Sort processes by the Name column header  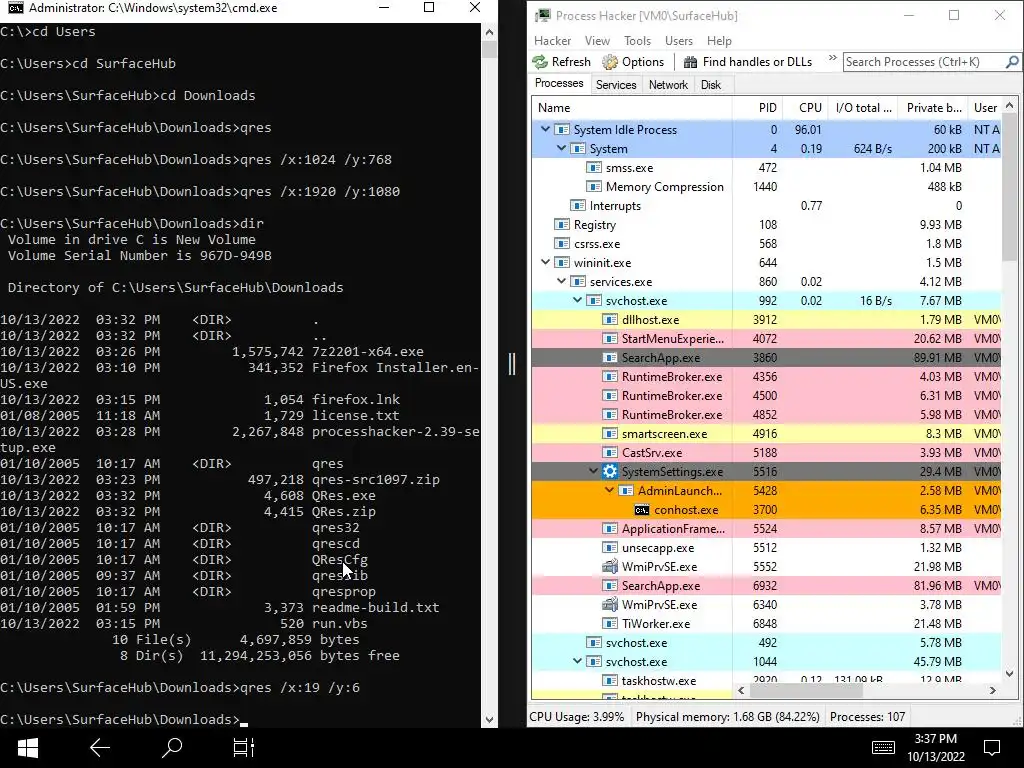click(x=632, y=108)
